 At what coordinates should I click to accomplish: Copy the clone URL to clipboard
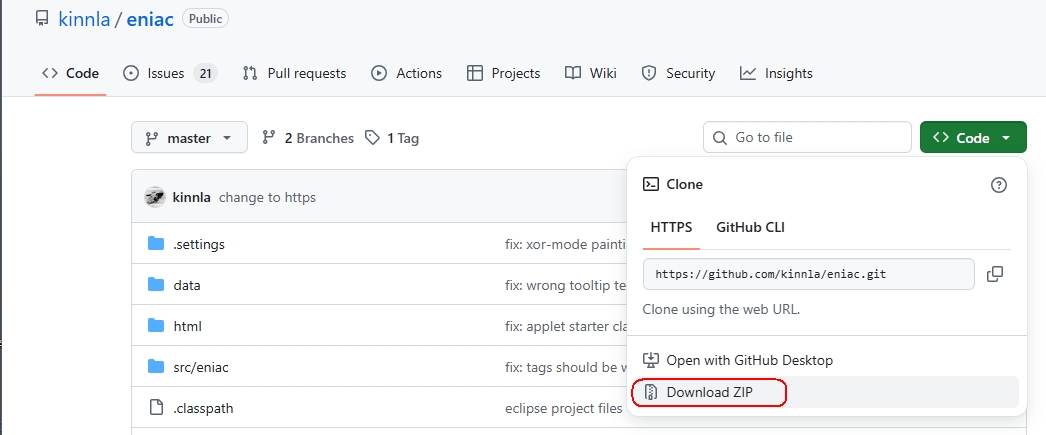pos(994,274)
